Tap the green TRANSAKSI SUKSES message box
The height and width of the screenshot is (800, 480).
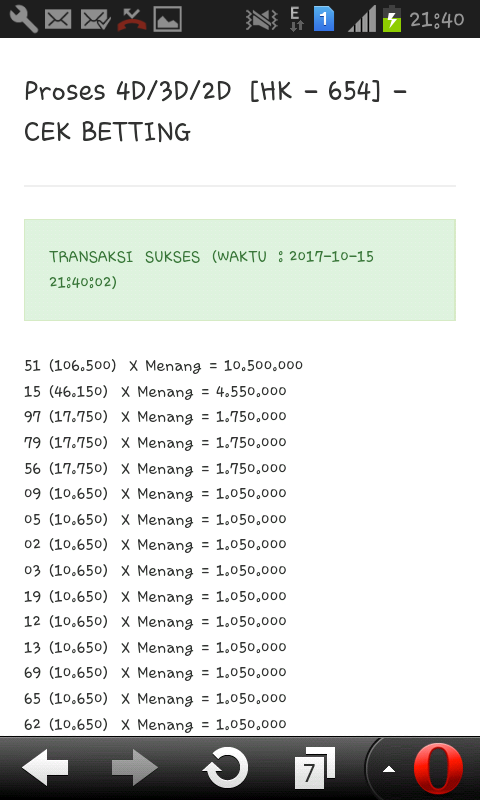240,270
